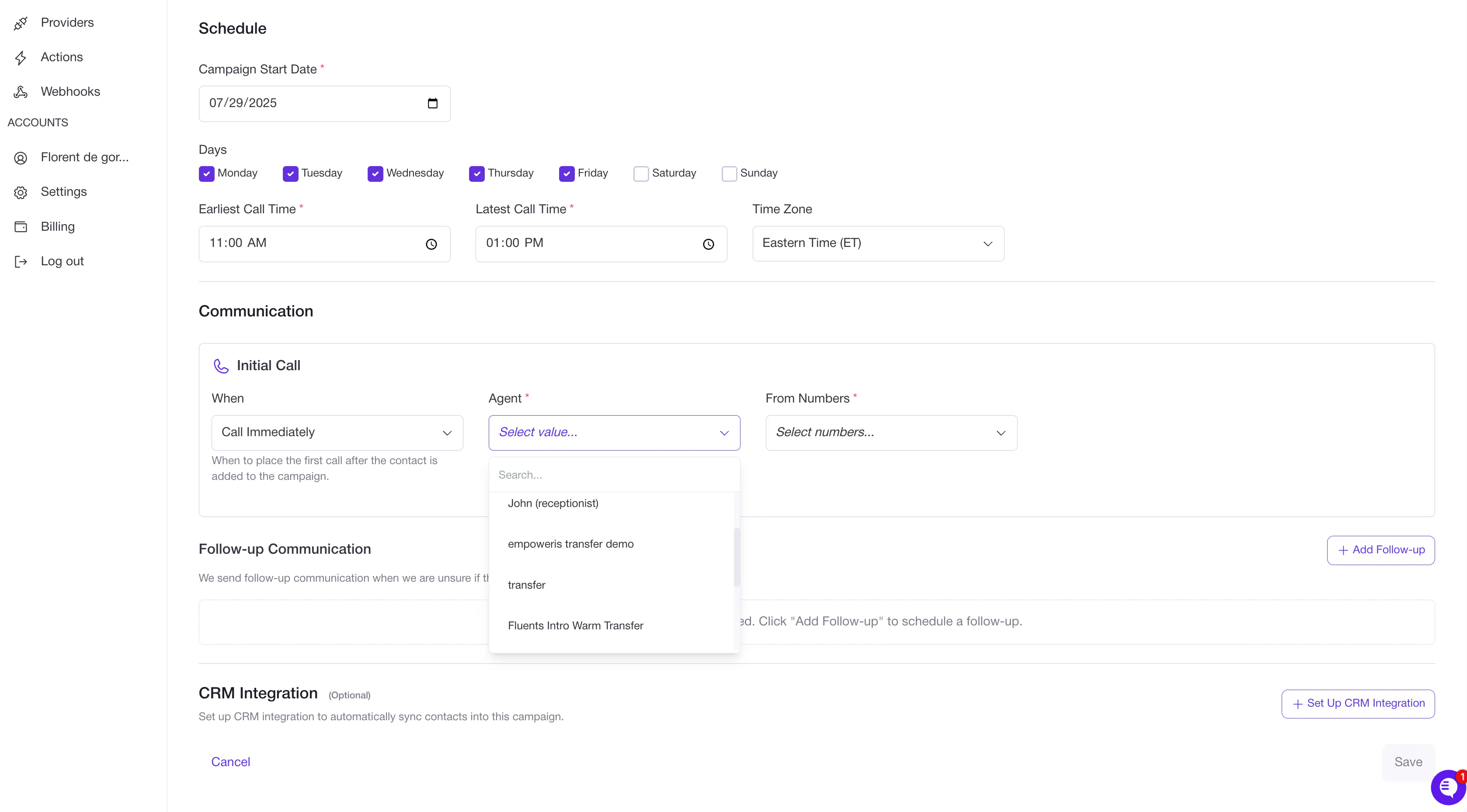Click the Cancel link

click(x=231, y=762)
